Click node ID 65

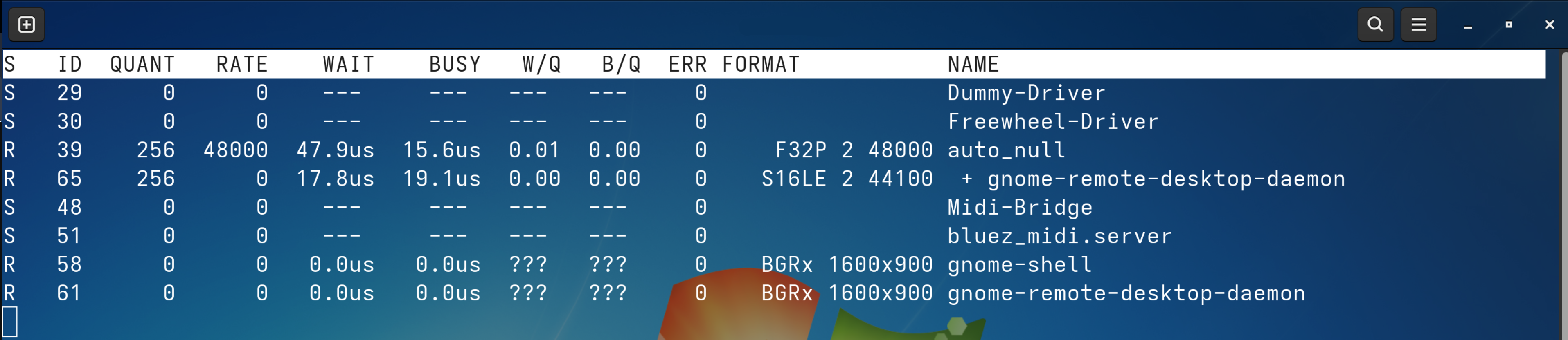point(70,179)
